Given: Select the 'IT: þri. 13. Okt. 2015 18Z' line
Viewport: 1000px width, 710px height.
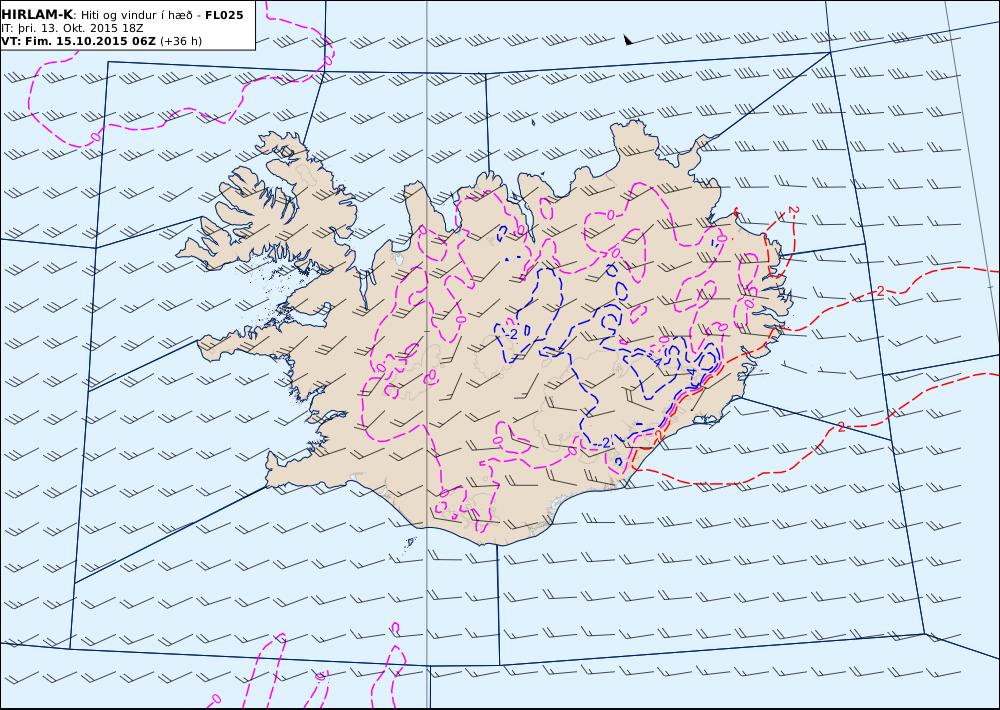Looking at the screenshot, I should pyautogui.click(x=72, y=28).
